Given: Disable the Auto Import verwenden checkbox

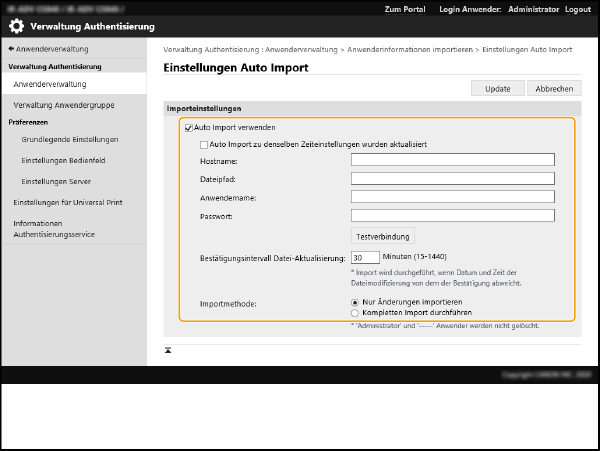Looking at the screenshot, I should click(188, 128).
